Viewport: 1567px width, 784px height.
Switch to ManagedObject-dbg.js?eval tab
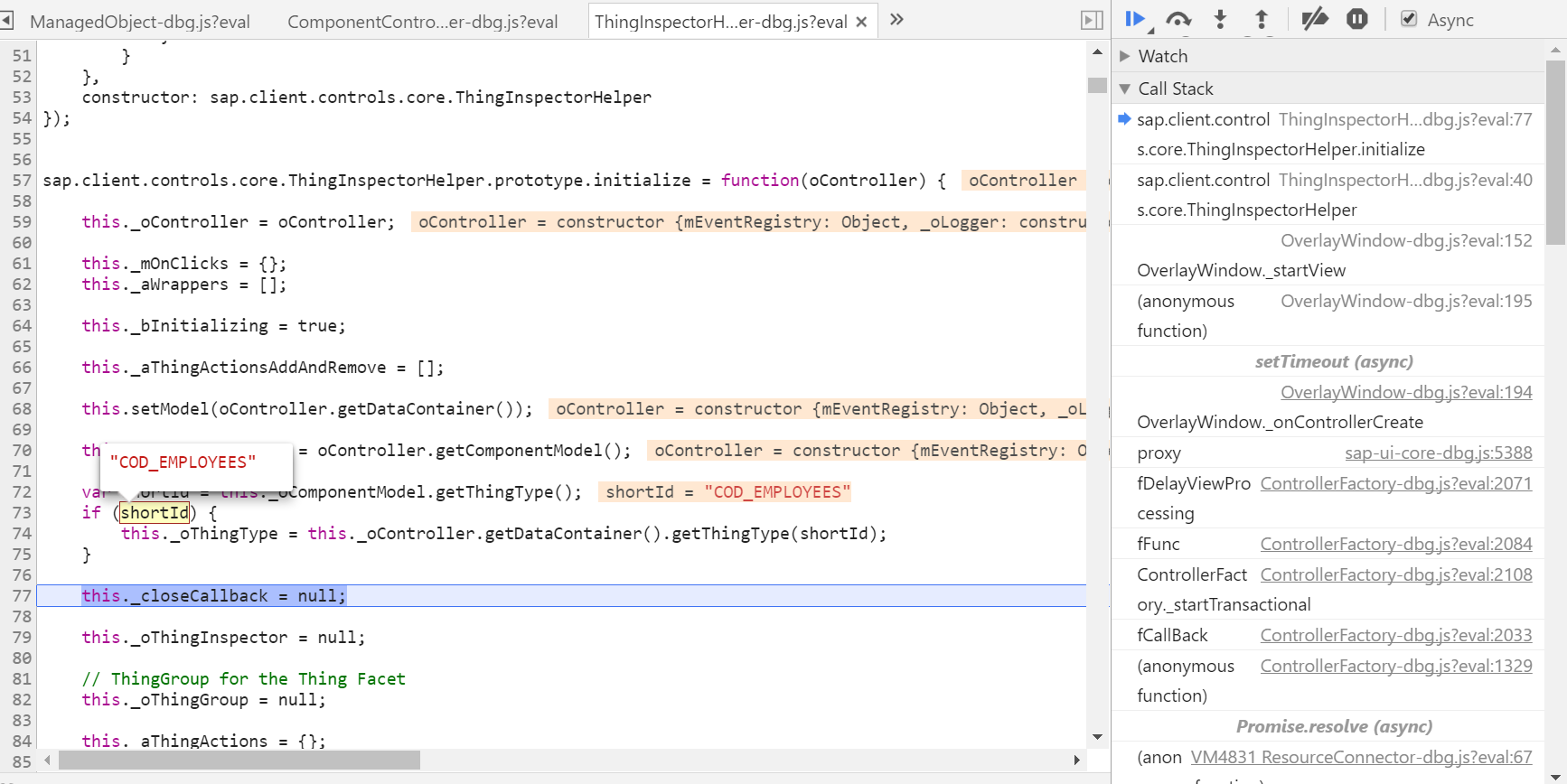(x=140, y=22)
